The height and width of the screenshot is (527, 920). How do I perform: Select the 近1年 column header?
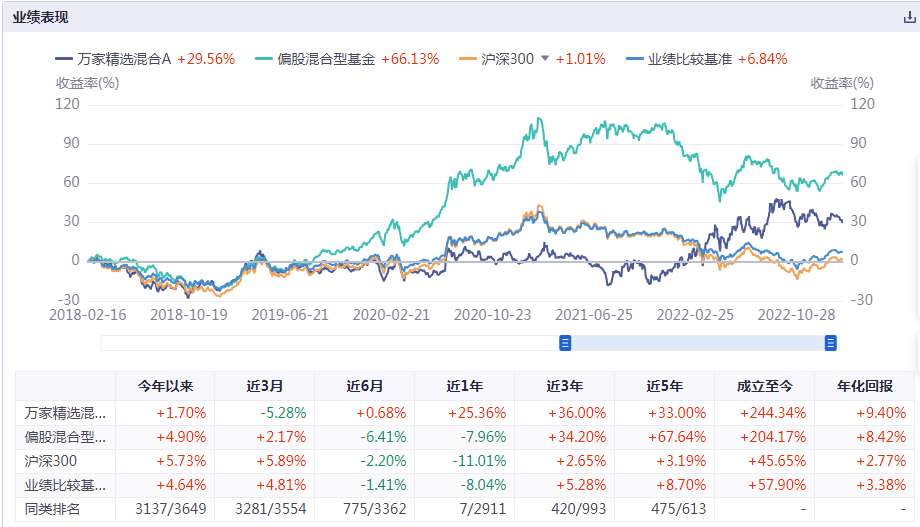click(x=464, y=386)
